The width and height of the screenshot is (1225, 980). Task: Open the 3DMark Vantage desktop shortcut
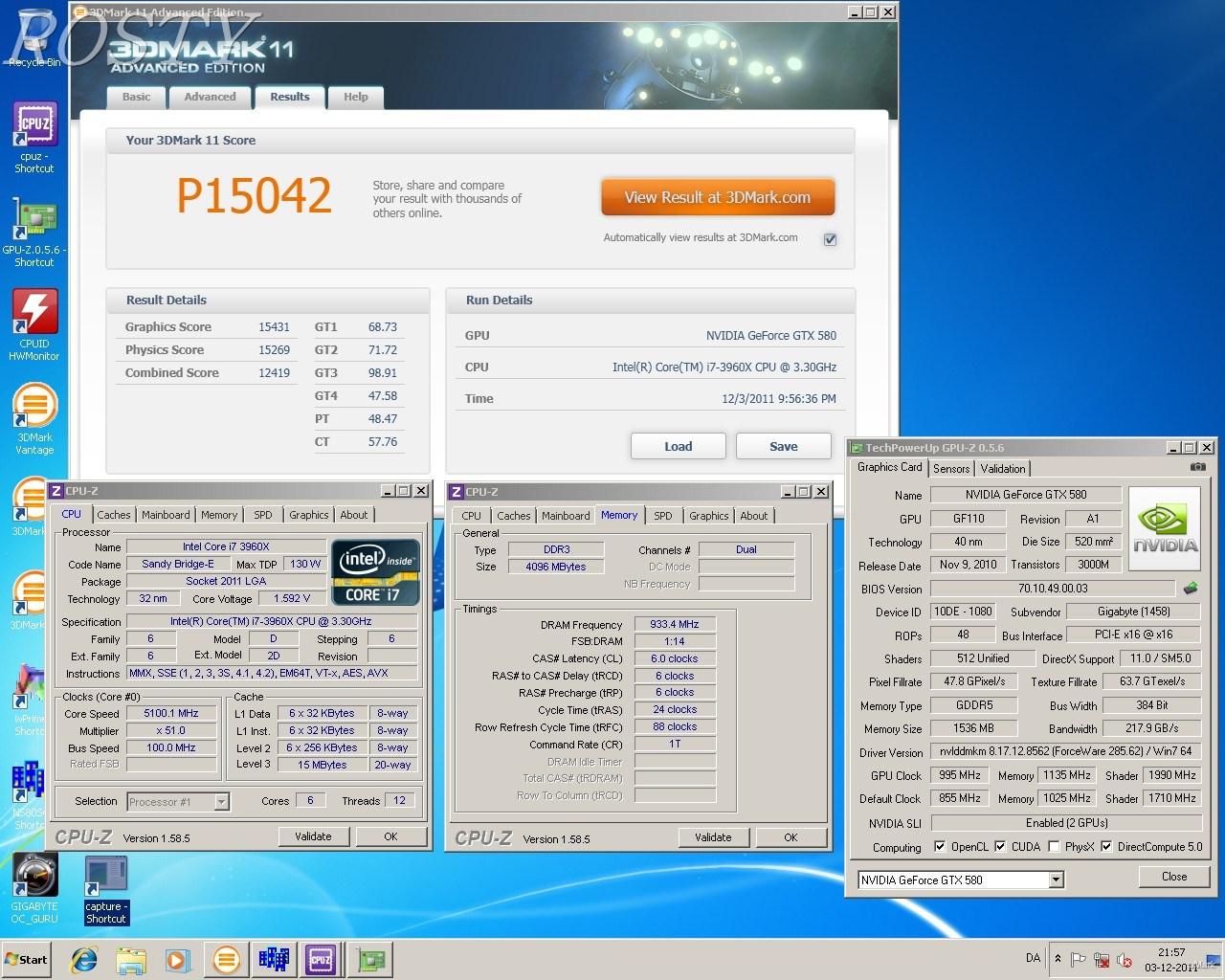tap(34, 419)
